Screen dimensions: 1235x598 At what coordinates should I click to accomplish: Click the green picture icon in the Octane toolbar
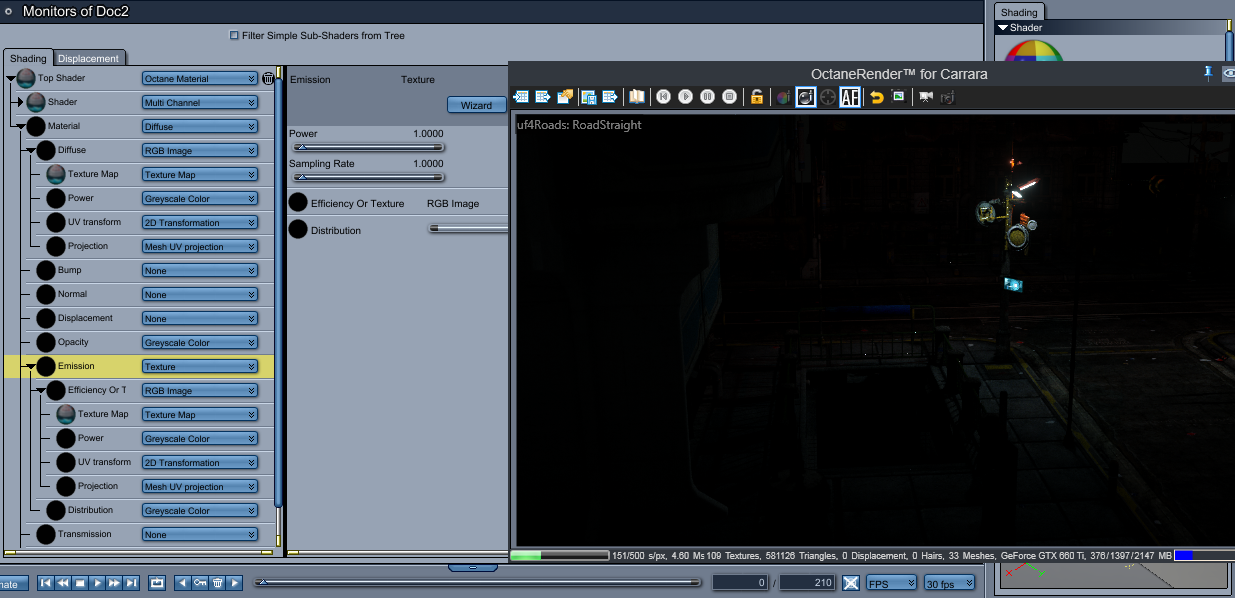pyautogui.click(x=899, y=97)
